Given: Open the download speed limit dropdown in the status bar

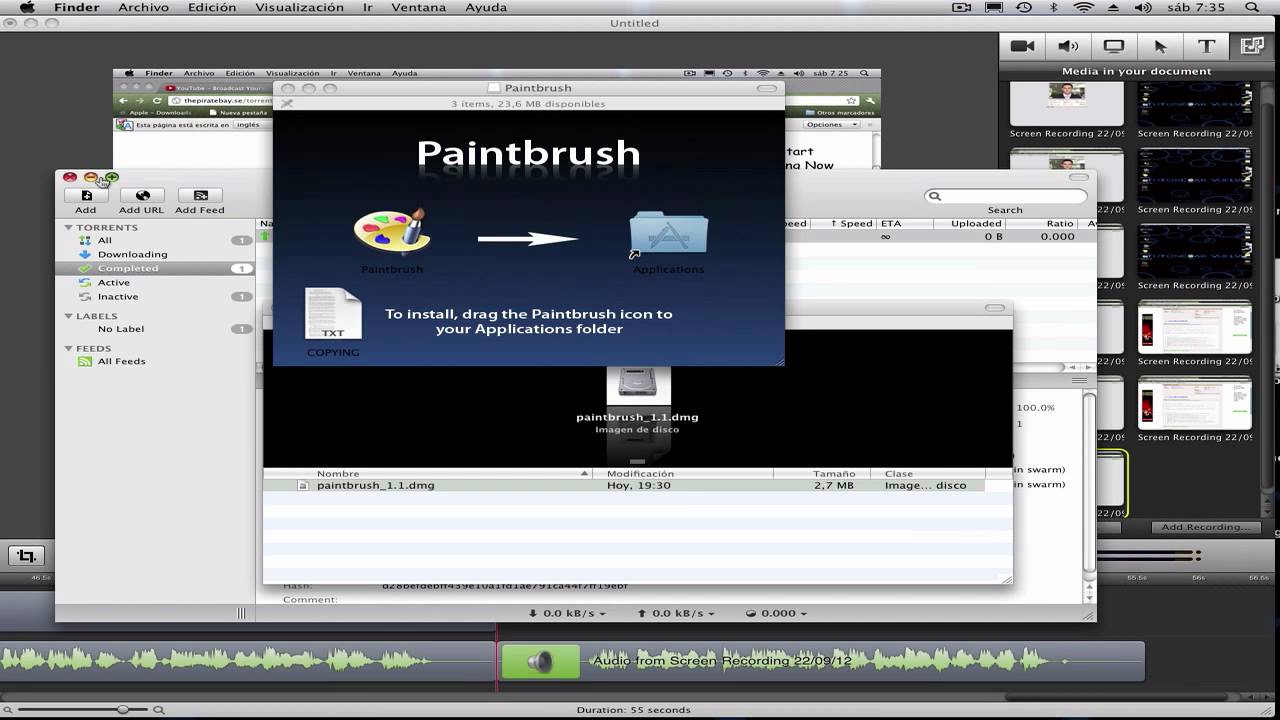Looking at the screenshot, I should [x=566, y=613].
